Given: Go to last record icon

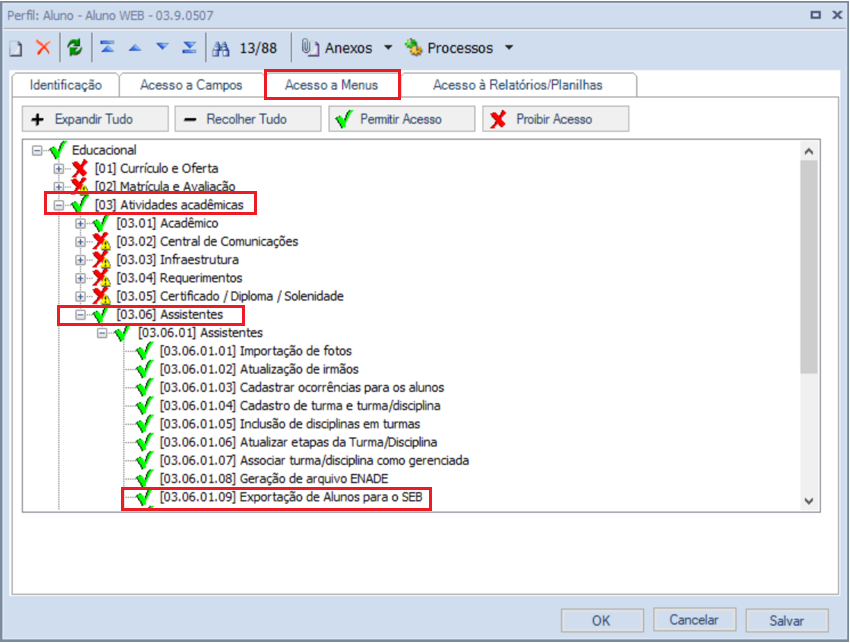Looking at the screenshot, I should (189, 48).
